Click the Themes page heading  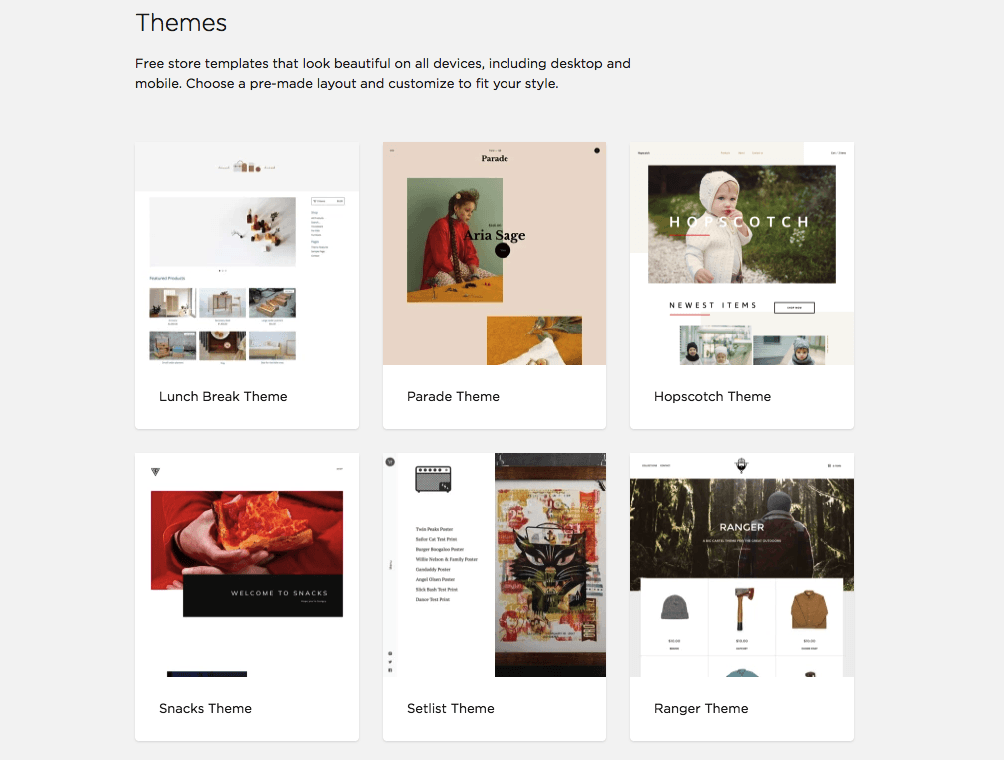pyautogui.click(x=181, y=22)
